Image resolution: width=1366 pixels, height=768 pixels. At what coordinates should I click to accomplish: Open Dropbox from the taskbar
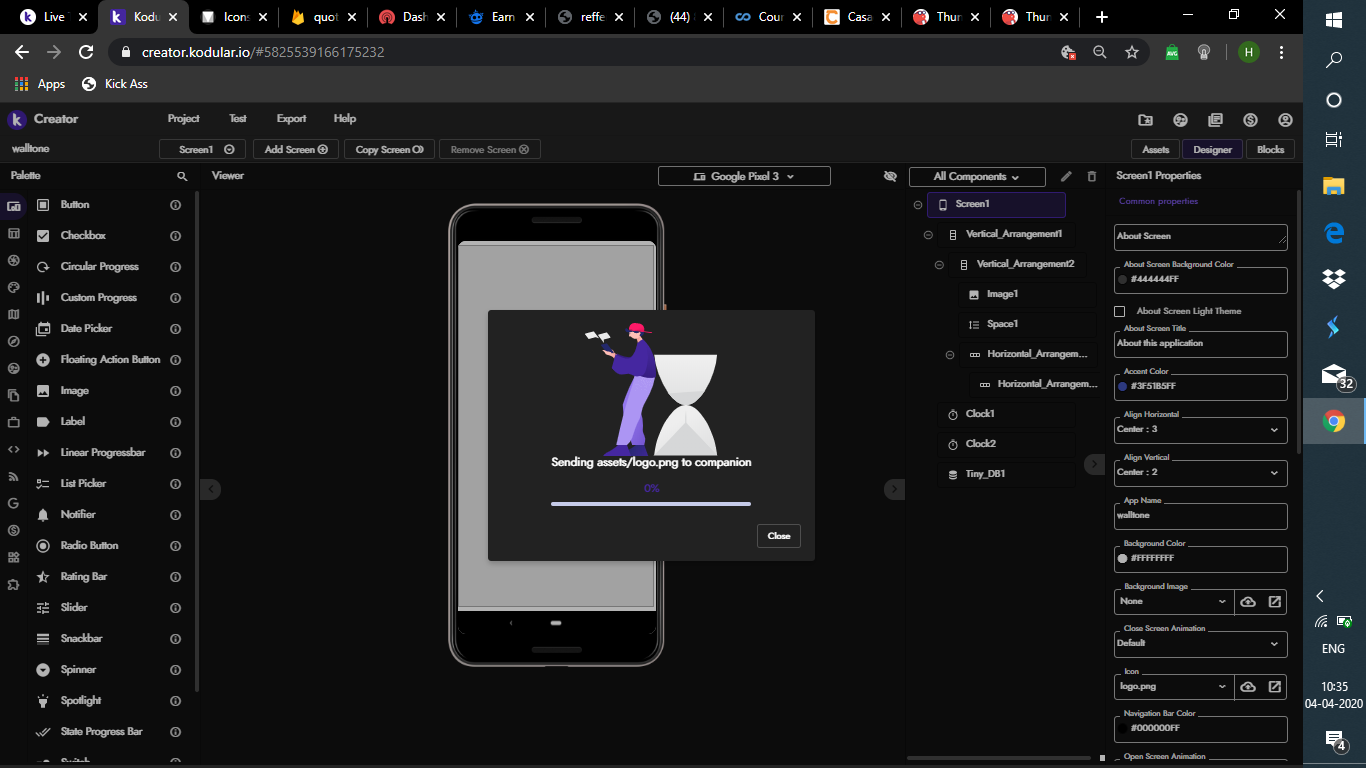[1334, 279]
